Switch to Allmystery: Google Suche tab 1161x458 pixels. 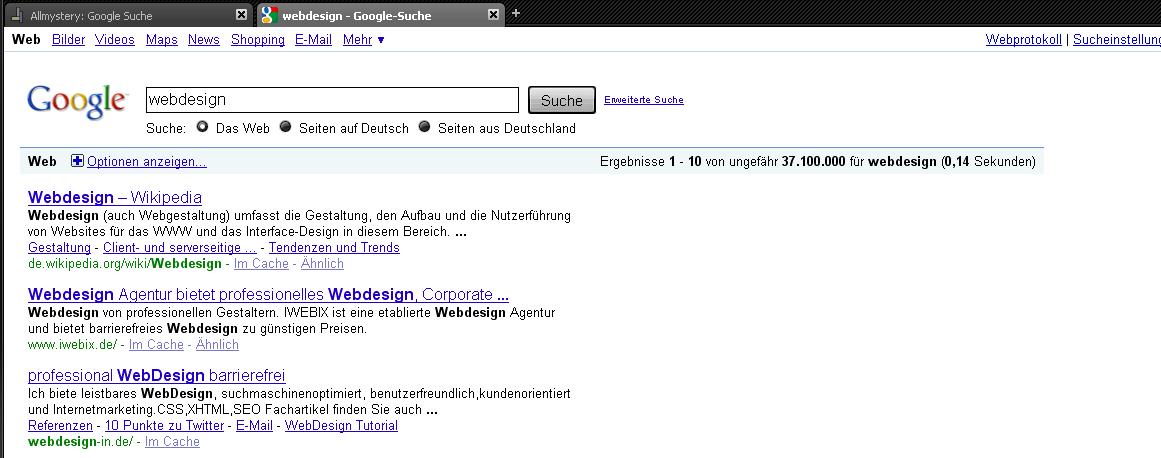(130, 15)
